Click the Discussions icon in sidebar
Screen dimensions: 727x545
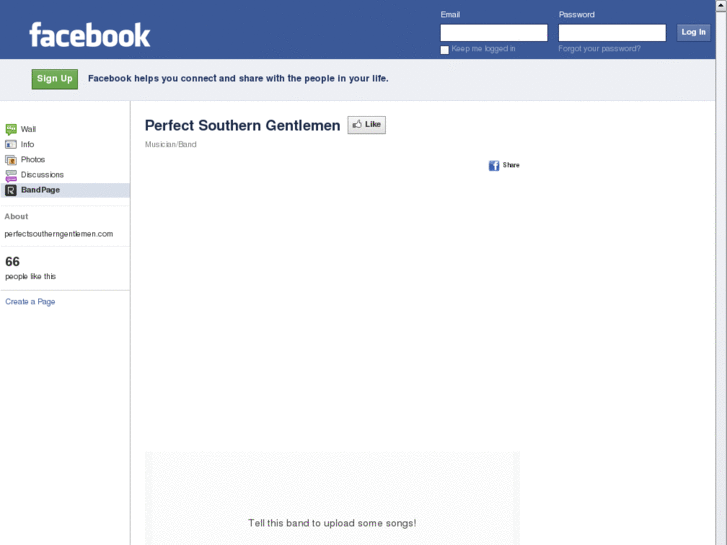(11, 175)
